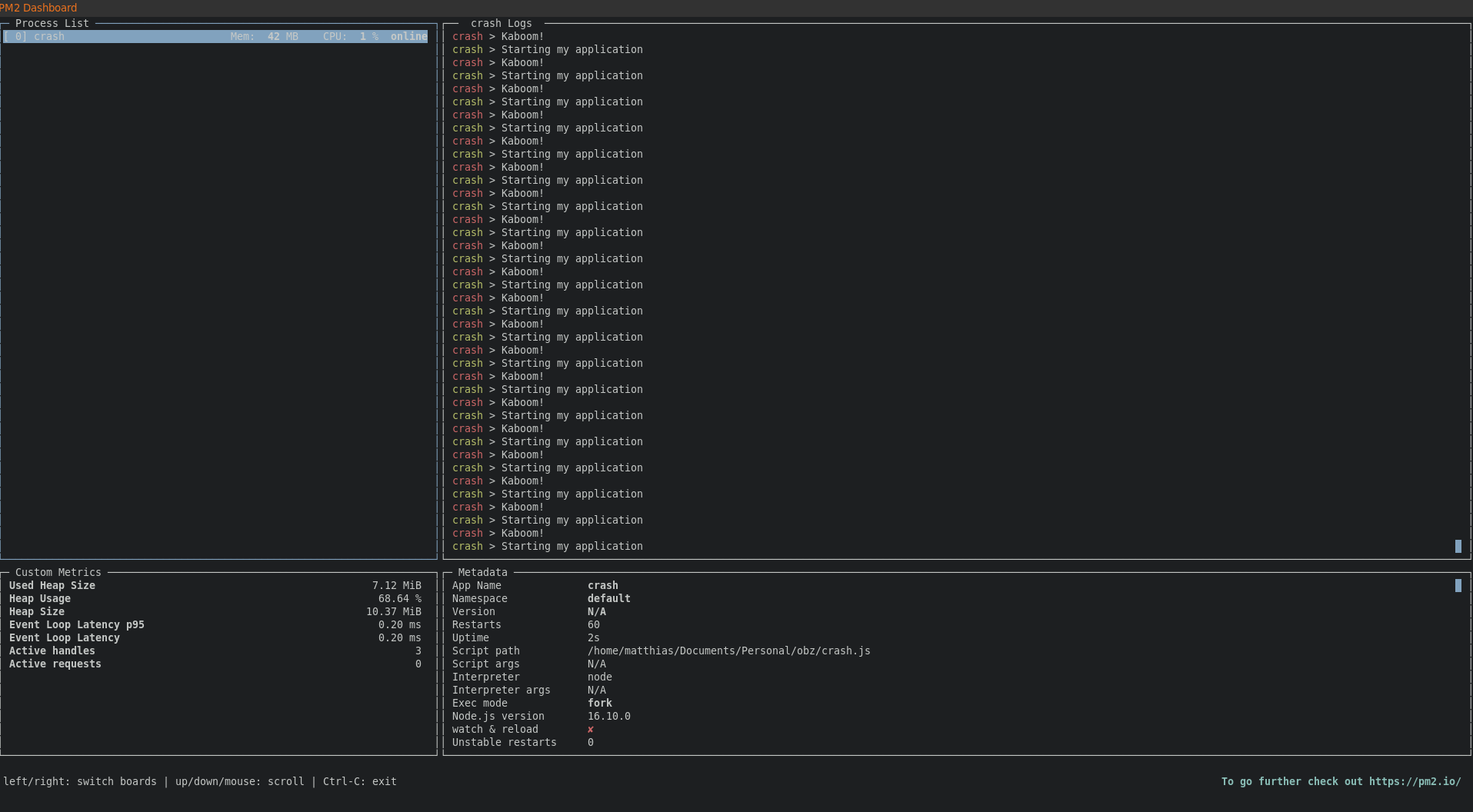Click the Custom Metrics panel title

point(58,572)
